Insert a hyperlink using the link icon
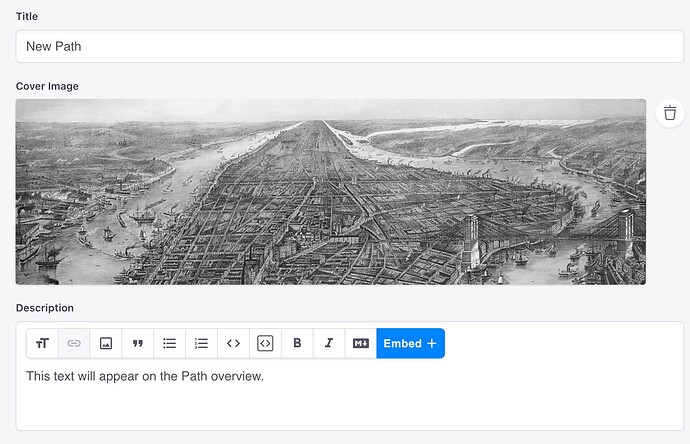Screen dimensions: 690x444 click(x=74, y=343)
